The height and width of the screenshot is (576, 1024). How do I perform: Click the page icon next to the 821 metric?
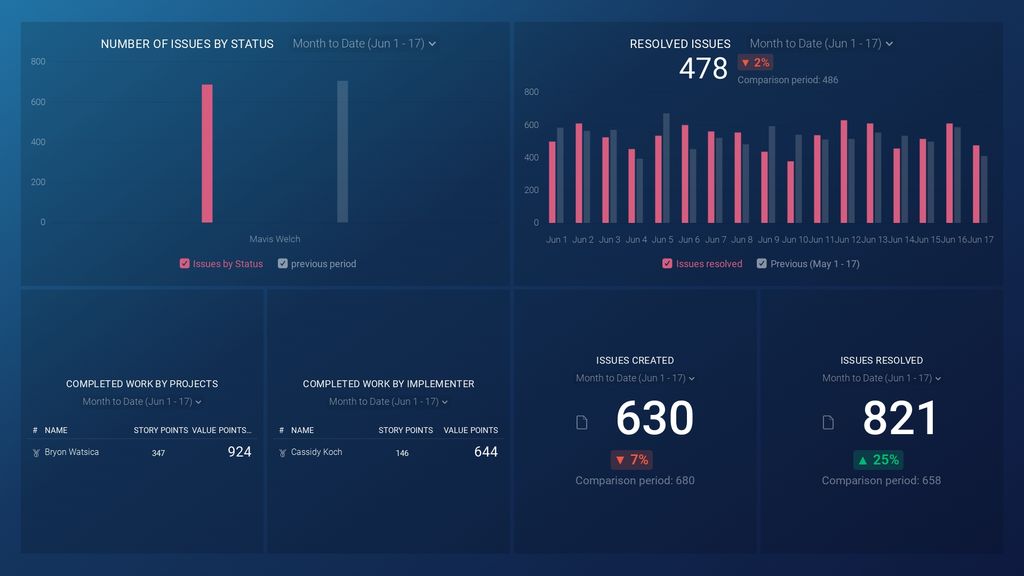(828, 422)
